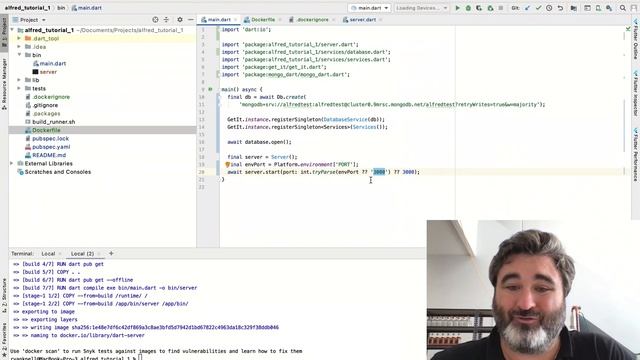This screenshot has height=360, width=640.
Task: Rollback changes with the undo arrow icon
Action: point(560,8)
